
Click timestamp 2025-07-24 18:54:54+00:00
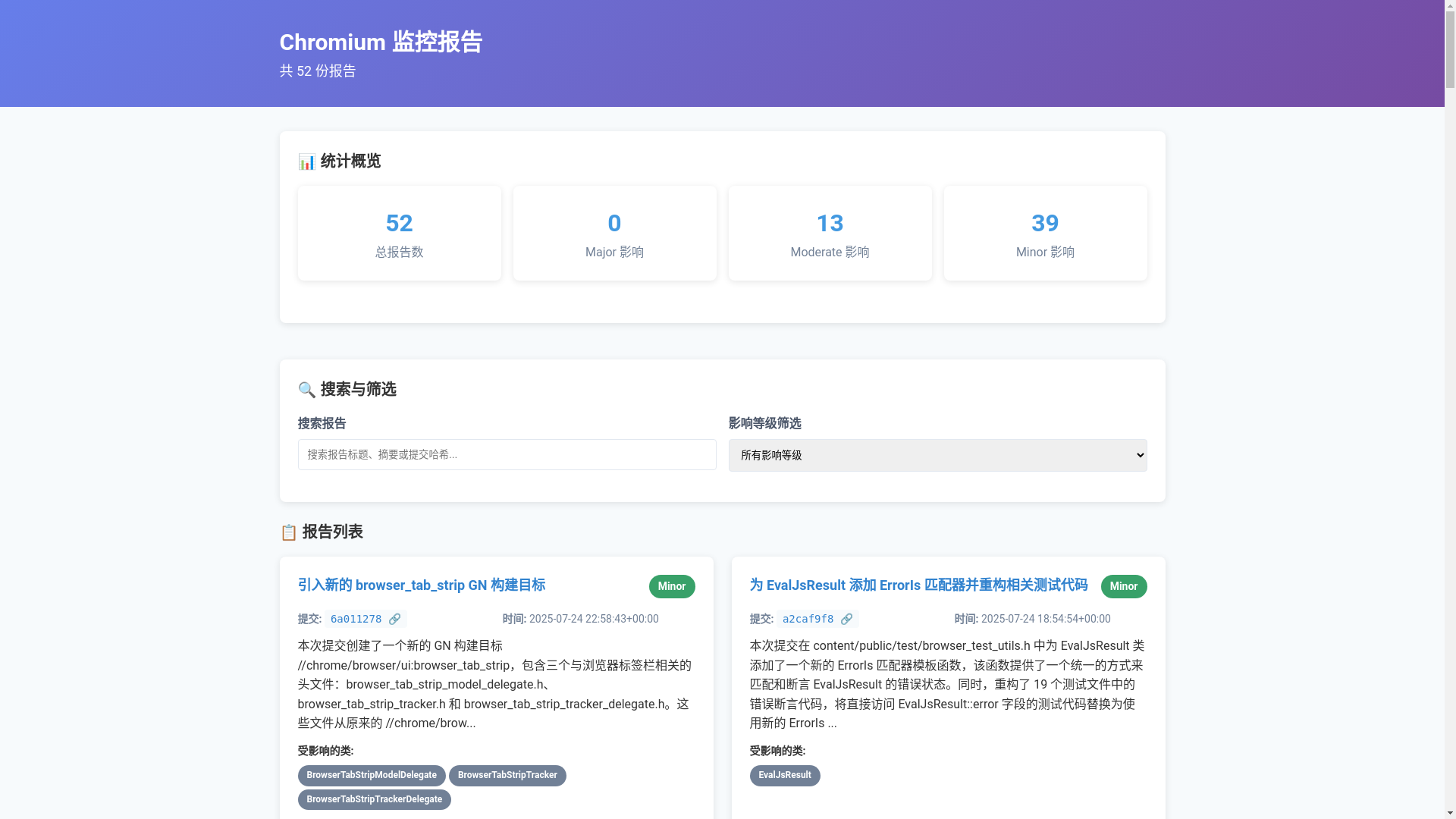tap(1046, 620)
